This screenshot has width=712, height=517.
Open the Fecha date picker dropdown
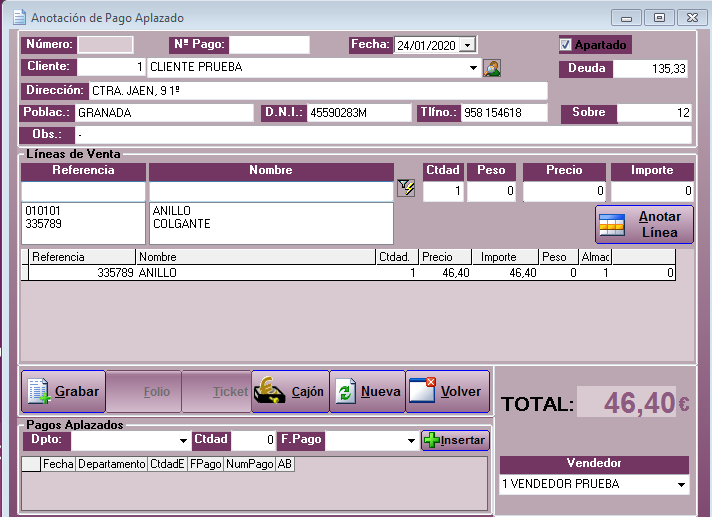point(467,44)
